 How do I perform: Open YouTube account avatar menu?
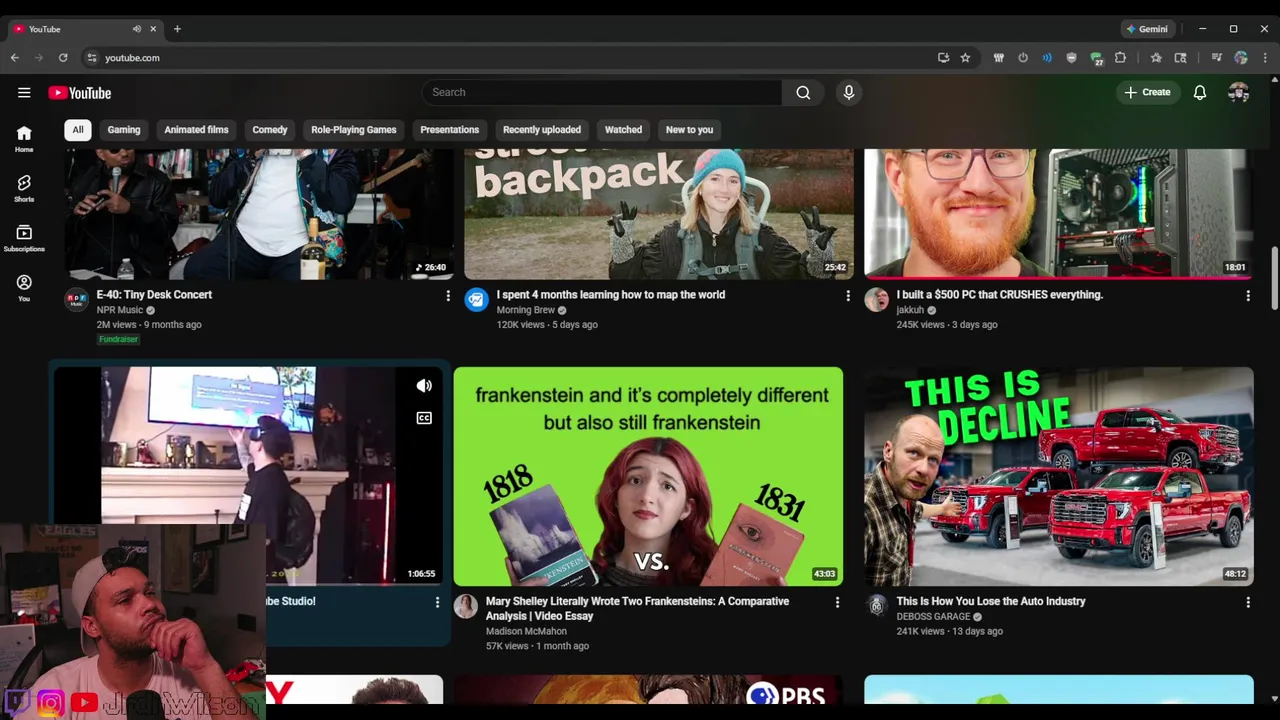click(x=1239, y=92)
